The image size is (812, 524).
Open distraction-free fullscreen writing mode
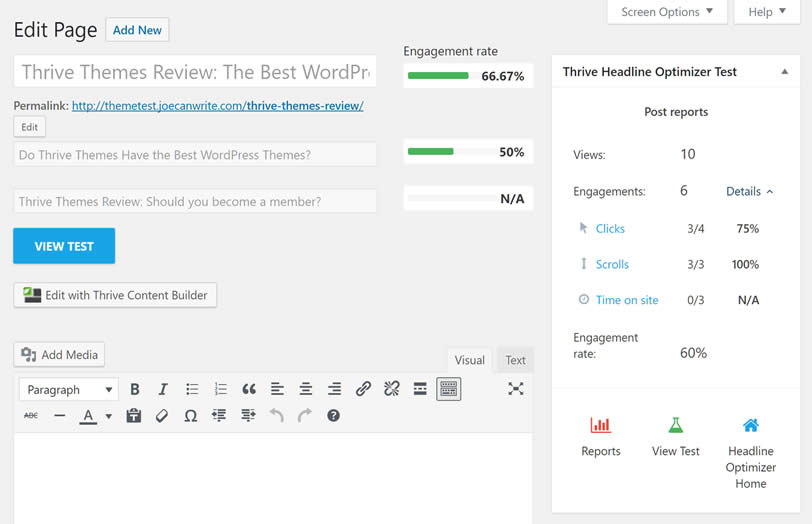pyautogui.click(x=516, y=389)
